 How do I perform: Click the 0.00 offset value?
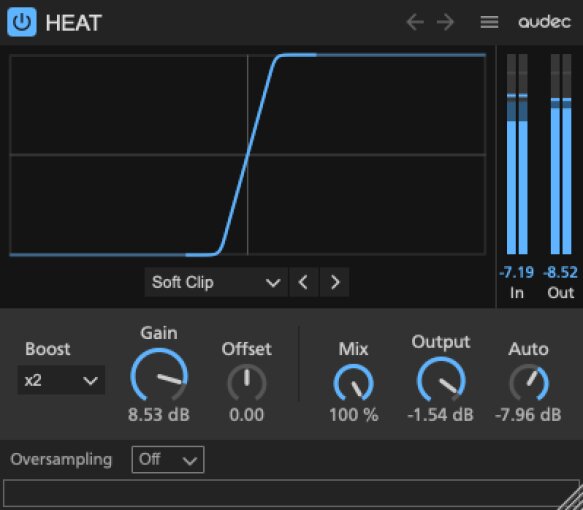pos(247,415)
